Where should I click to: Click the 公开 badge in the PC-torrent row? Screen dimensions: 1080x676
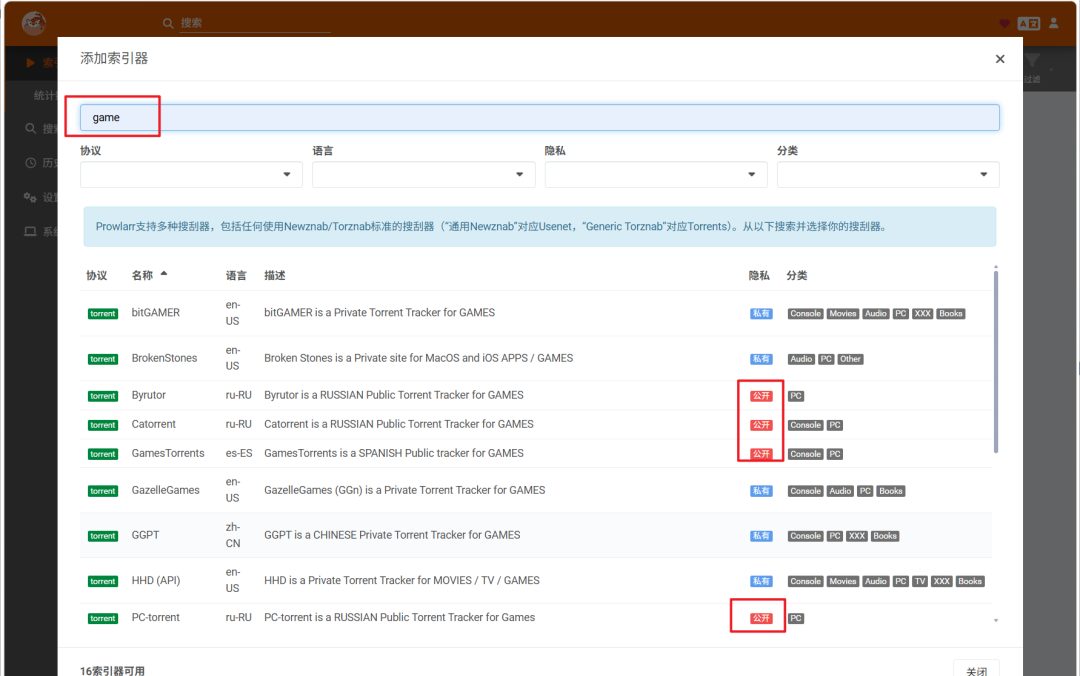760,619
